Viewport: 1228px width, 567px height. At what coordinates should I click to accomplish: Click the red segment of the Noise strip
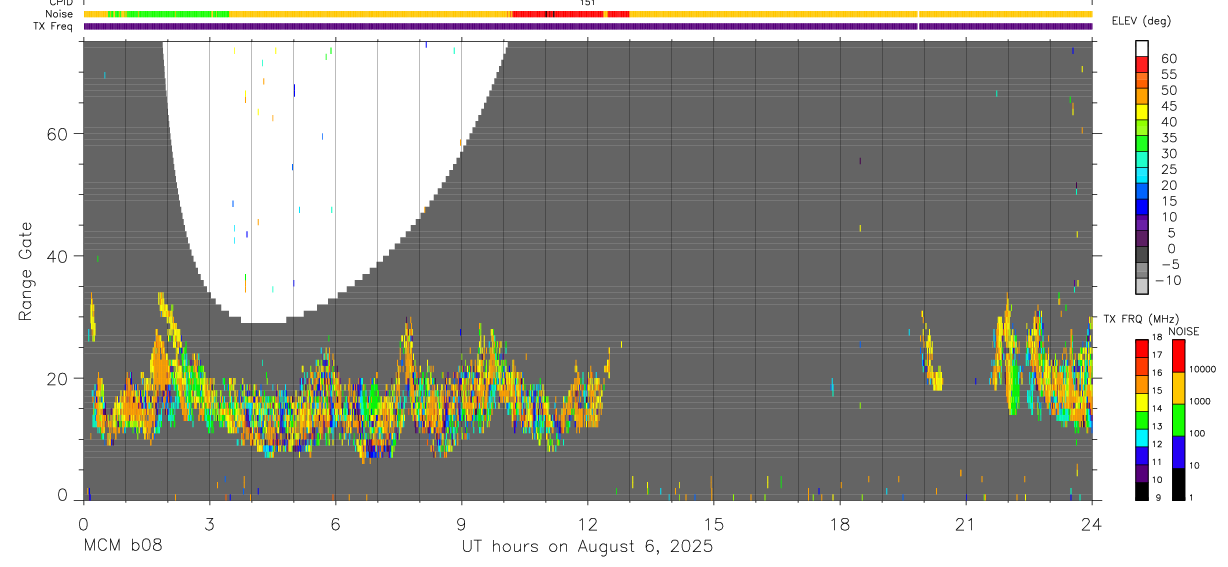click(x=570, y=14)
